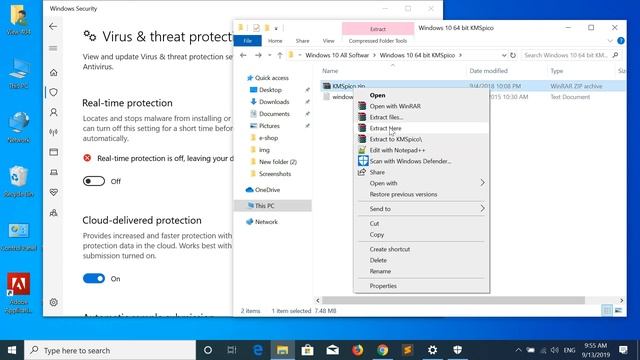Switch to the View ribbon tab

pyautogui.click(x=329, y=41)
